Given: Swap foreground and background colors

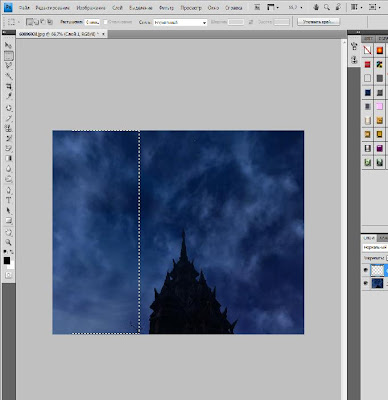Looking at the screenshot, I should click(12, 252).
